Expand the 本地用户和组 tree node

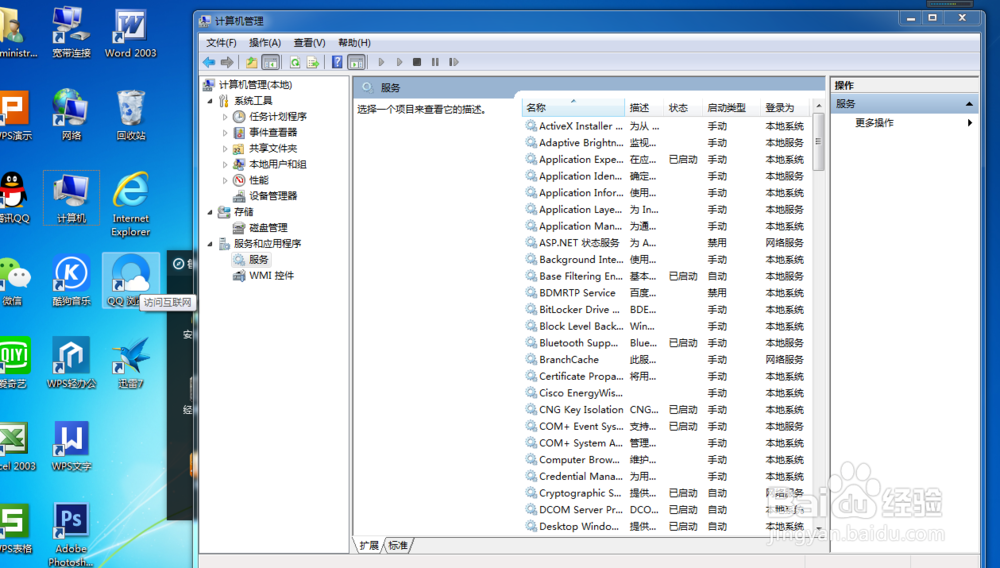[225, 164]
